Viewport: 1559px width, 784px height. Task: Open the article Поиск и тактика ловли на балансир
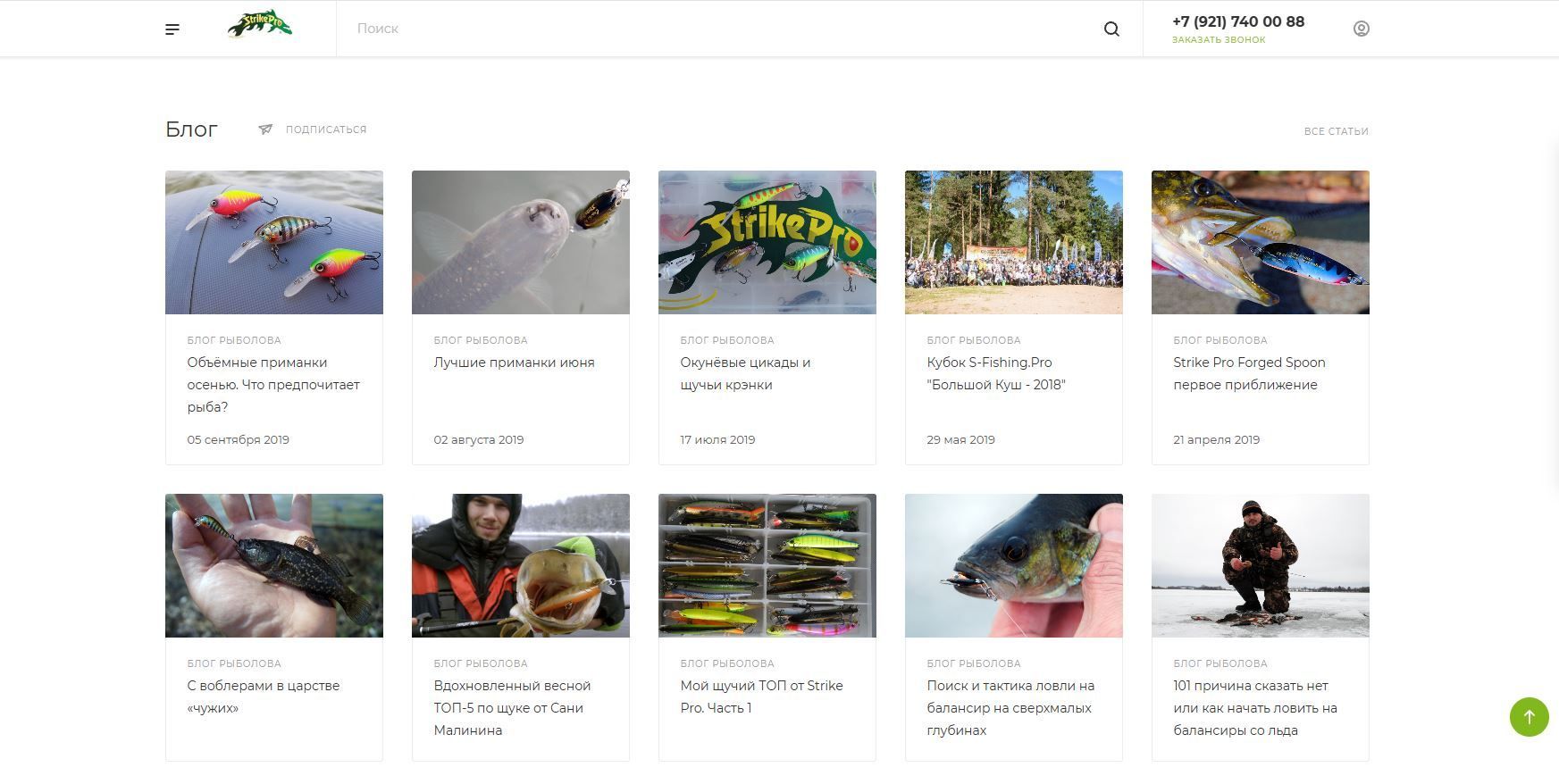pyautogui.click(x=1010, y=708)
